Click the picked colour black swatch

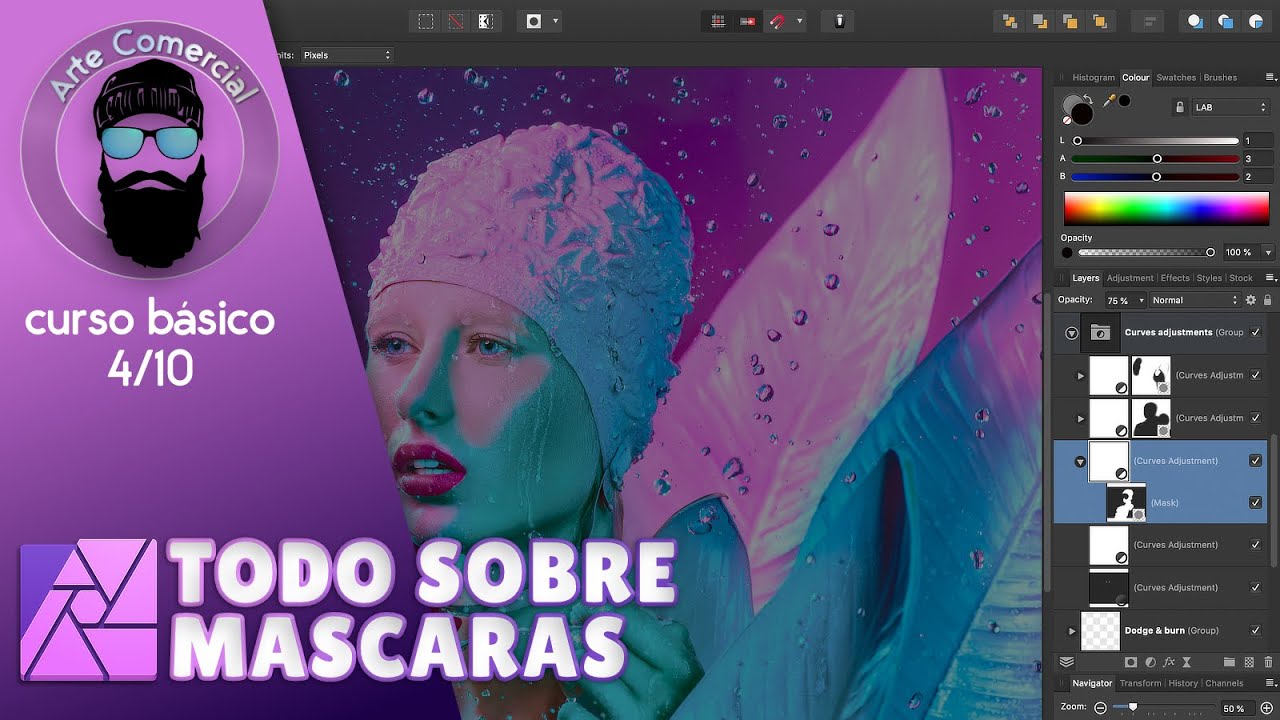[1125, 101]
